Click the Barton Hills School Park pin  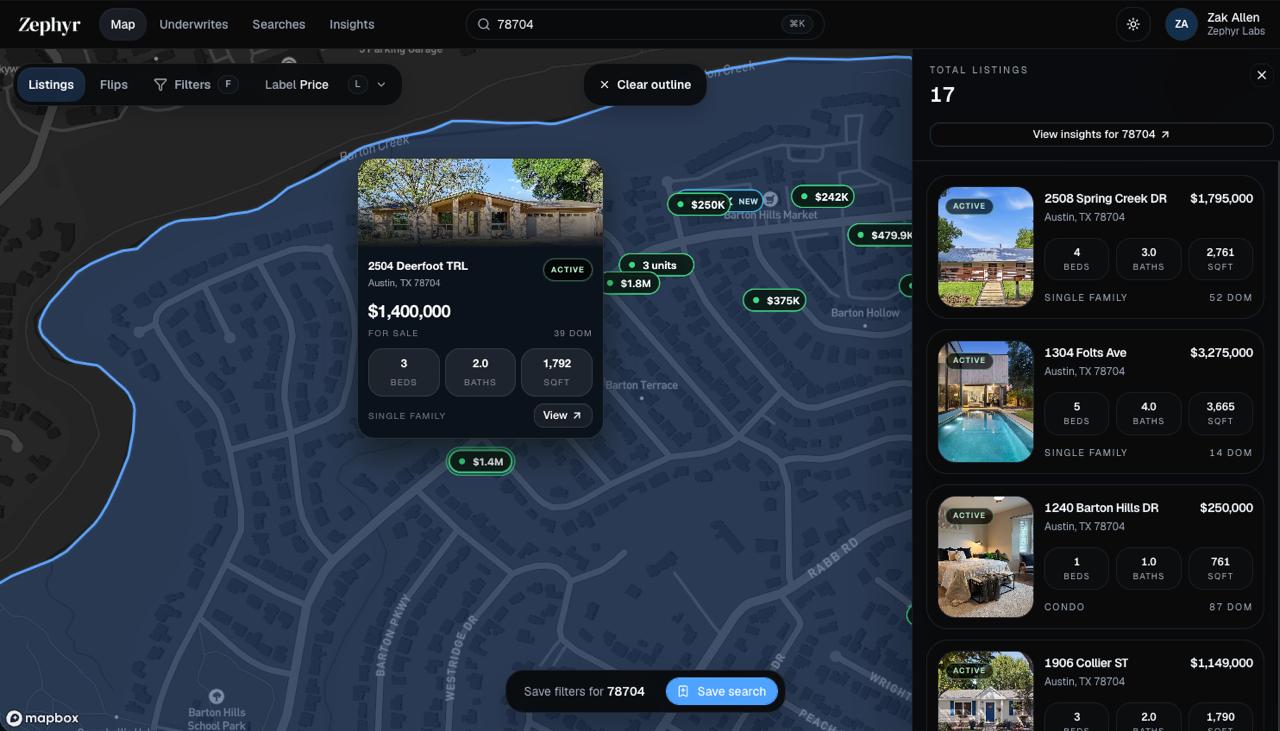coord(216,696)
